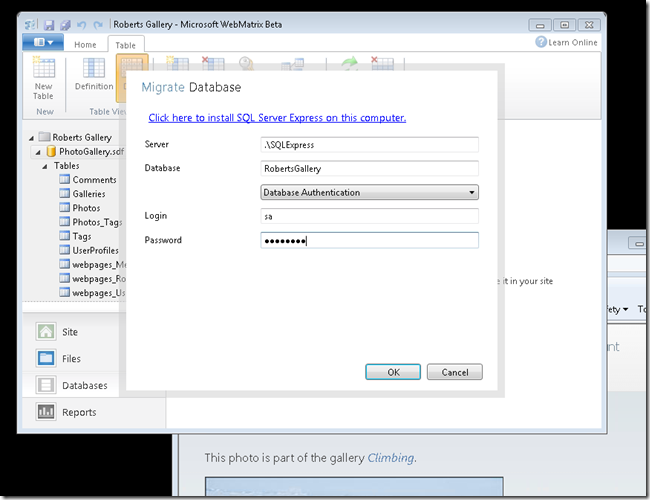Click the Undo arrow in title bar
The image size is (650, 500).
81,25
